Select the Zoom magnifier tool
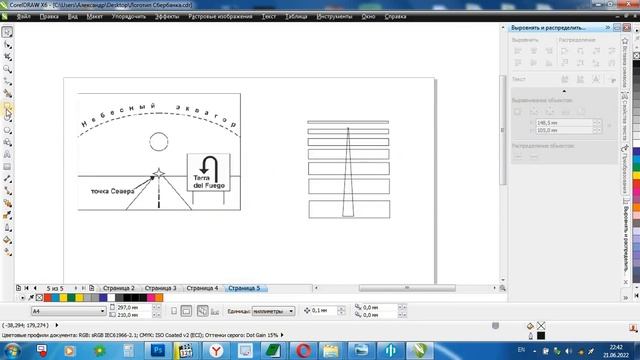The height and width of the screenshot is (360, 640). click(7, 69)
